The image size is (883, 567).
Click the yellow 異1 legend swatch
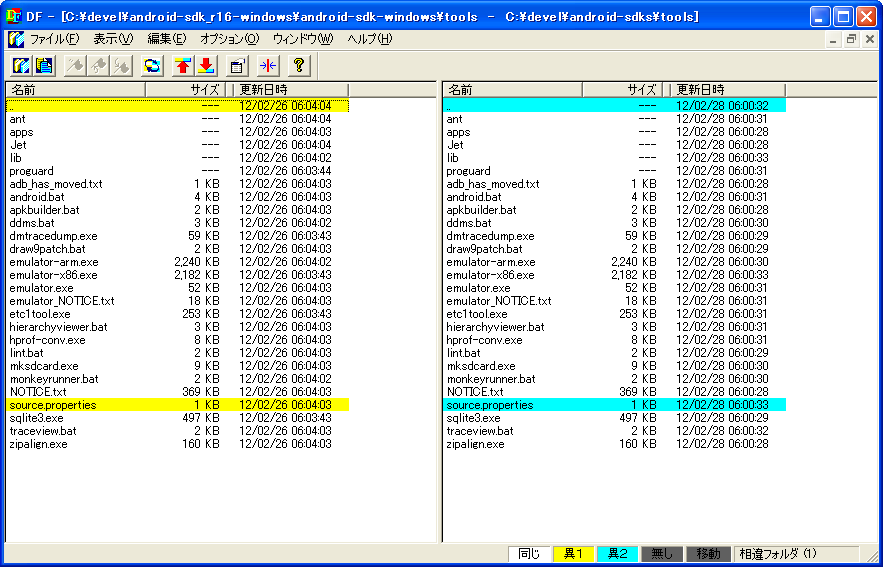(x=573, y=554)
